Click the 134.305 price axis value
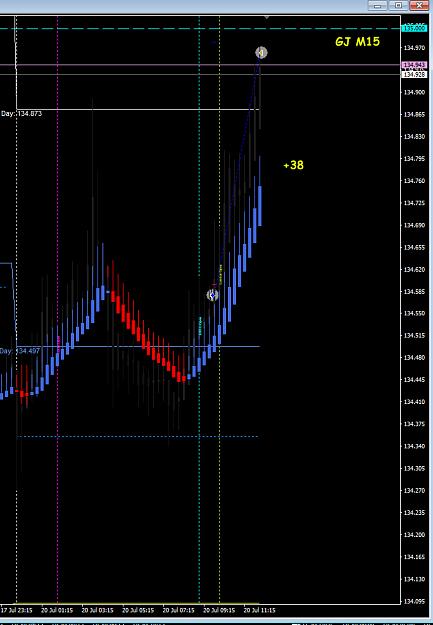Screen dimensions: 433x625 (x=414, y=468)
